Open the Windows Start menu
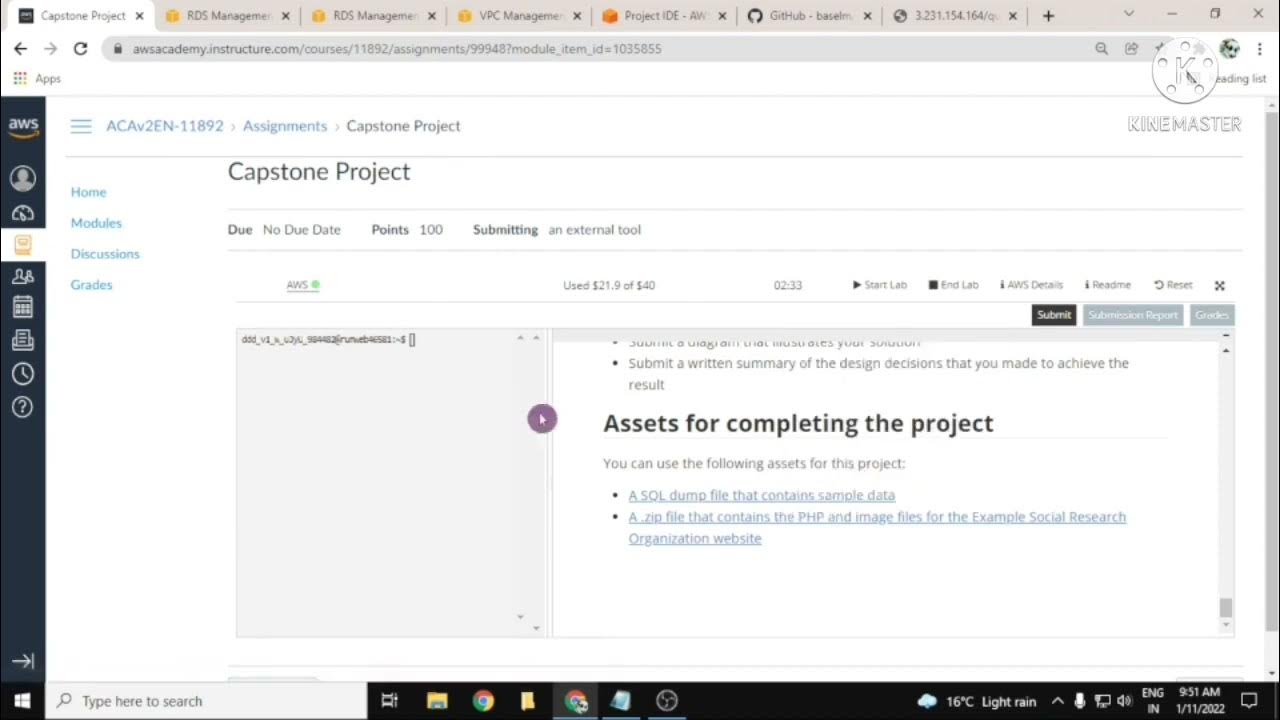 tap(22, 701)
